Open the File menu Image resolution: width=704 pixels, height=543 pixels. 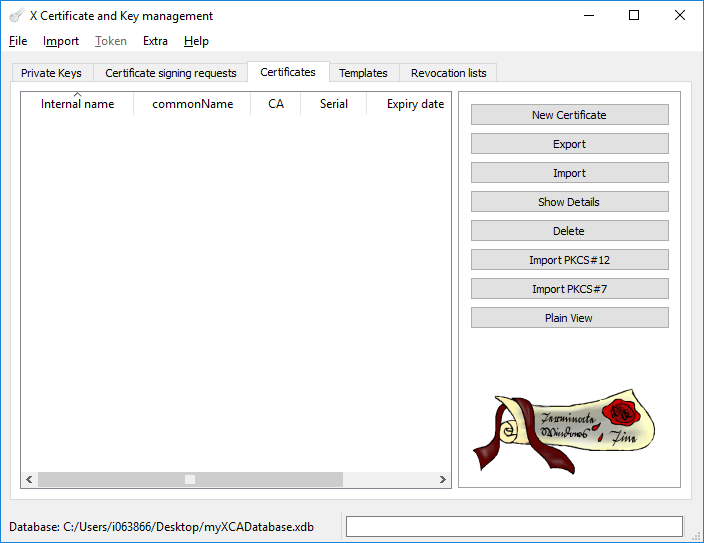click(x=18, y=41)
